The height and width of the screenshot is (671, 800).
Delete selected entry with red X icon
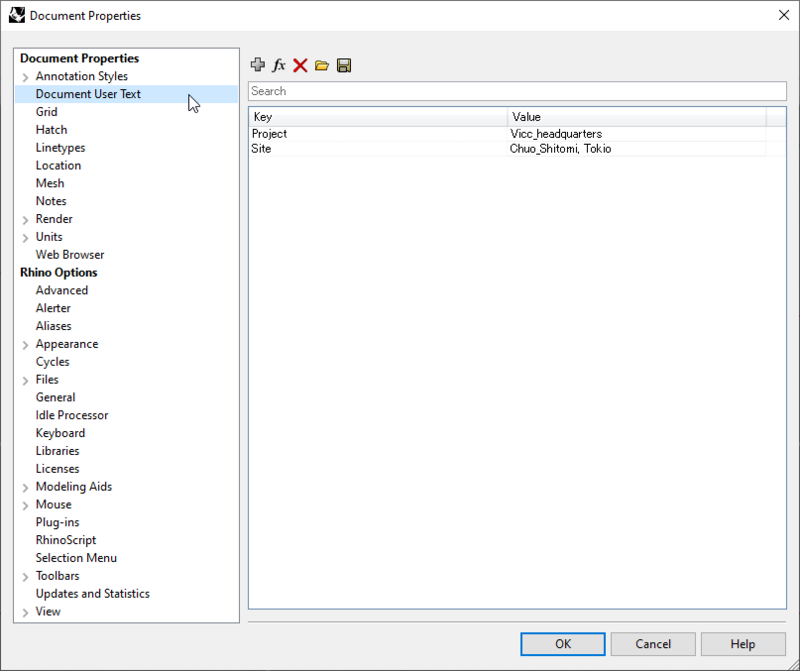click(300, 65)
